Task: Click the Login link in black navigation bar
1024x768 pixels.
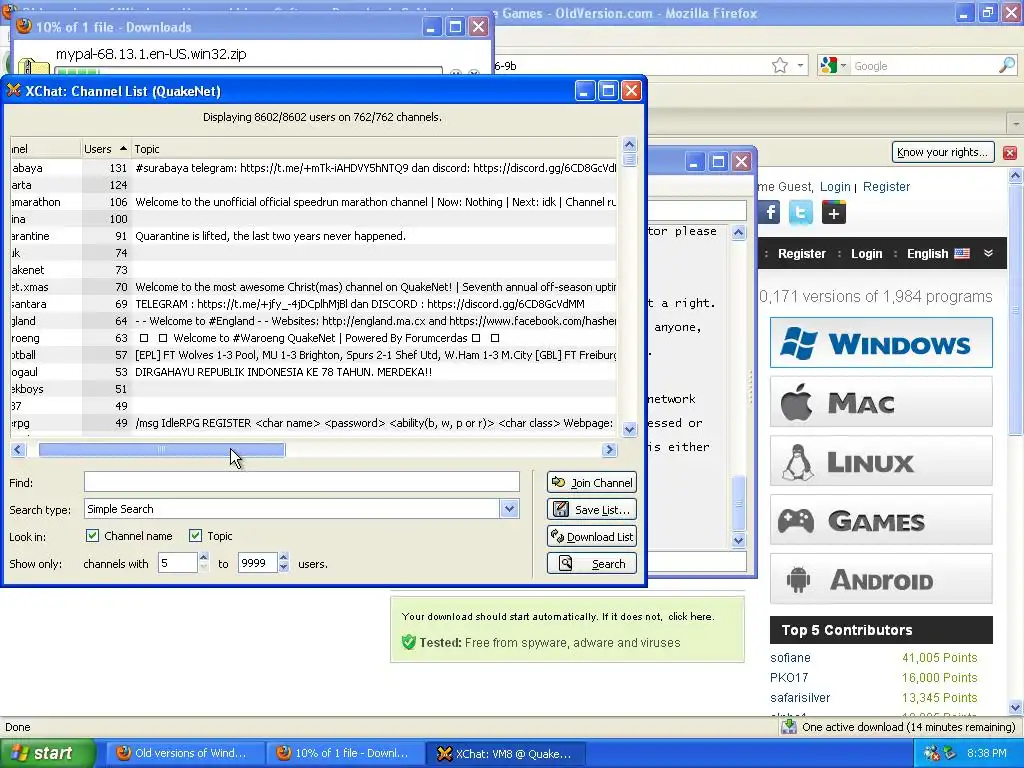Action: click(867, 253)
